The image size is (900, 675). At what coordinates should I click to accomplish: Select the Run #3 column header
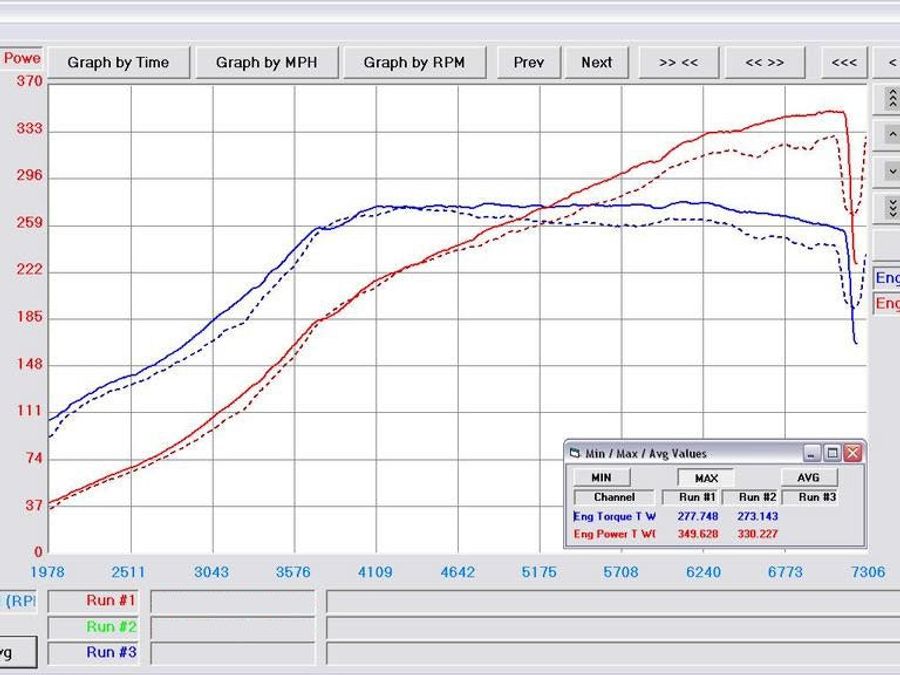pos(810,497)
